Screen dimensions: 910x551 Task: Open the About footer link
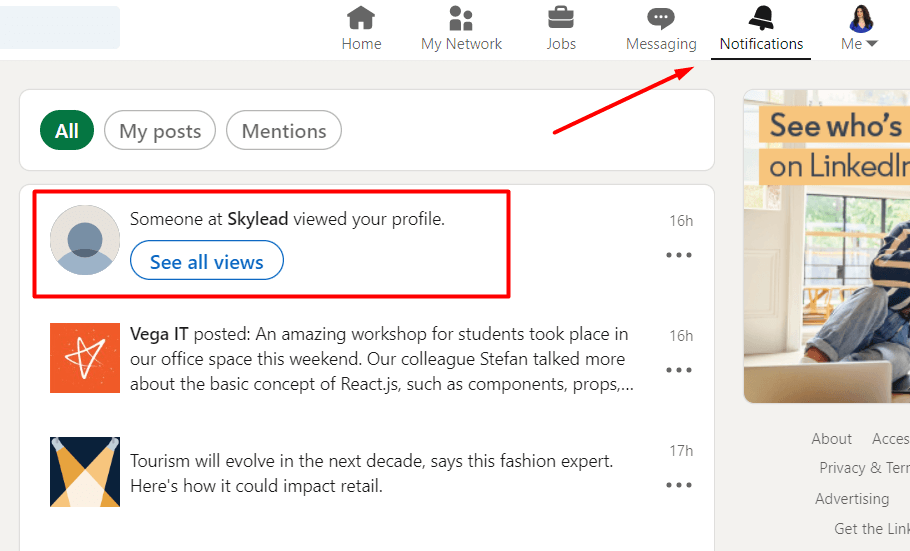coord(831,438)
